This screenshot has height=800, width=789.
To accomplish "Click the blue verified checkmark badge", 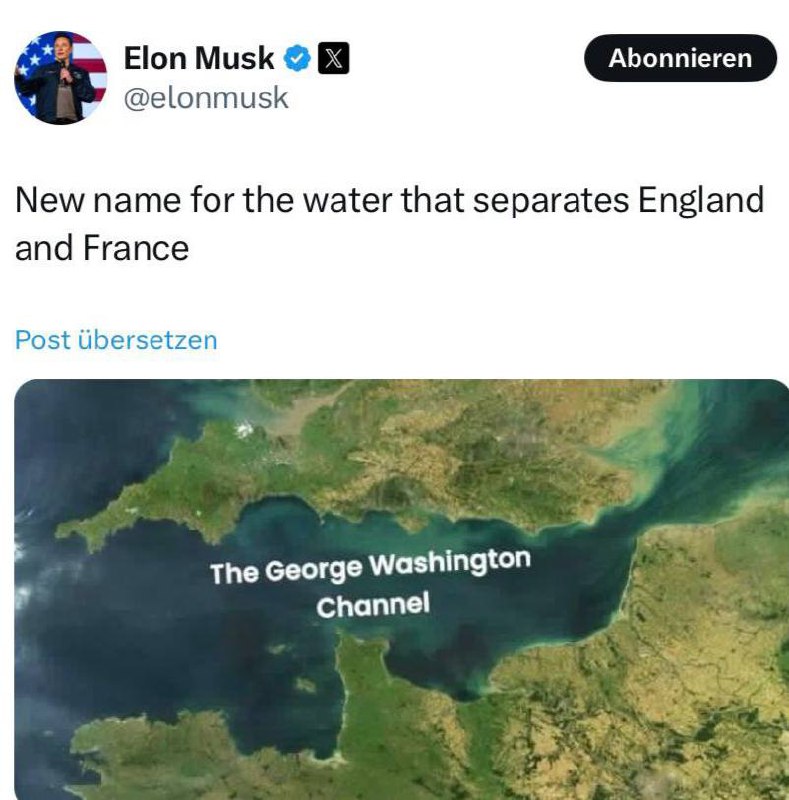I will click(297, 58).
